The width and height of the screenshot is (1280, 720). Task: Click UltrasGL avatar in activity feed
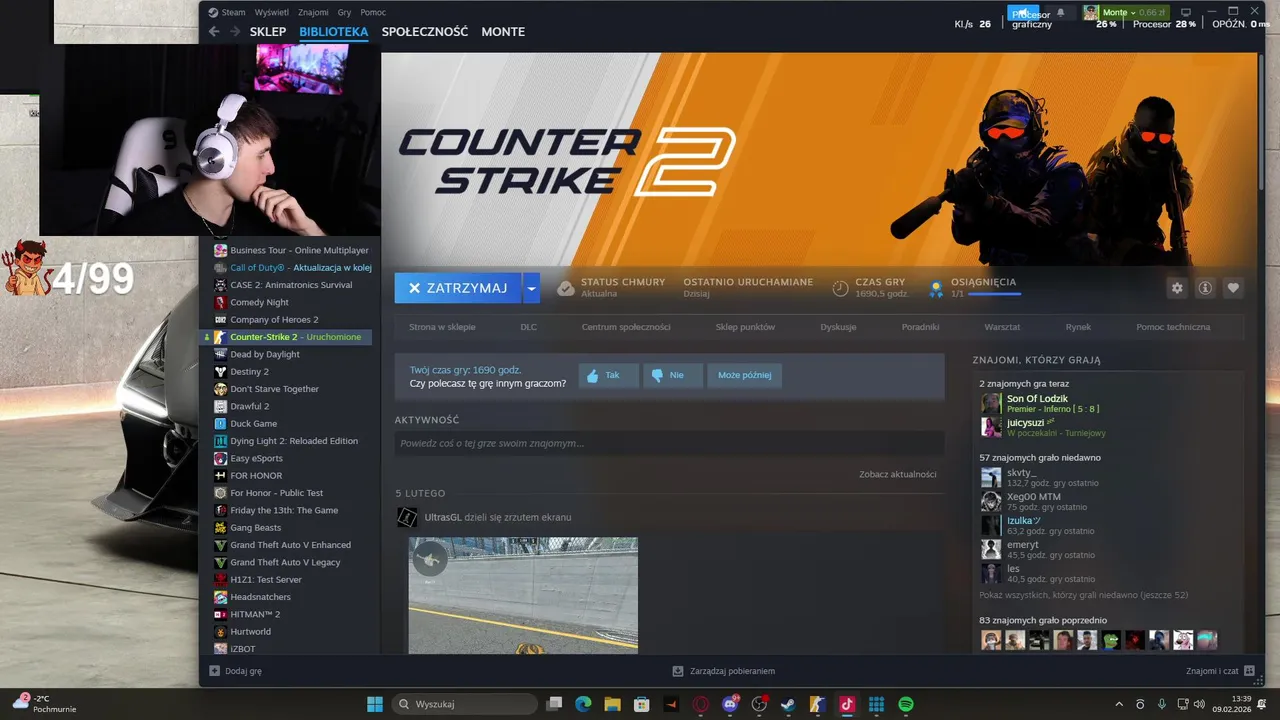[x=407, y=517]
